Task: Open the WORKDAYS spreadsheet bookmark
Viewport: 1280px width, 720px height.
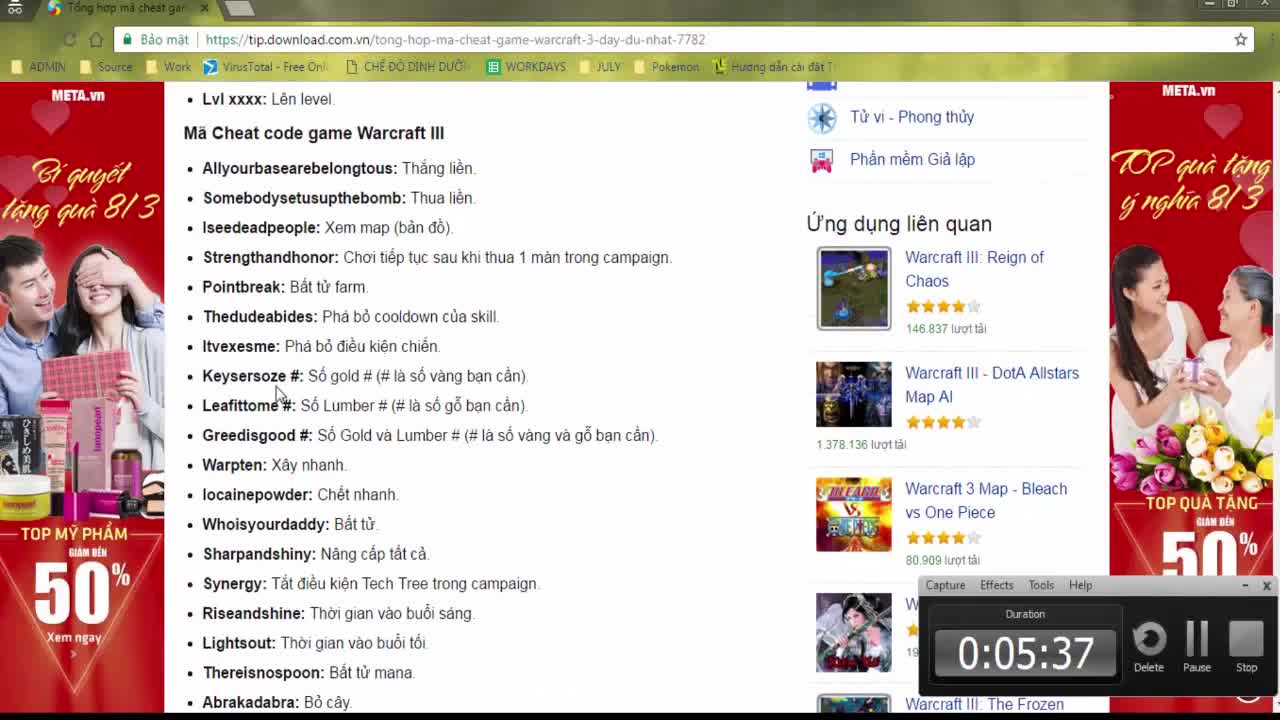Action: coord(526,67)
